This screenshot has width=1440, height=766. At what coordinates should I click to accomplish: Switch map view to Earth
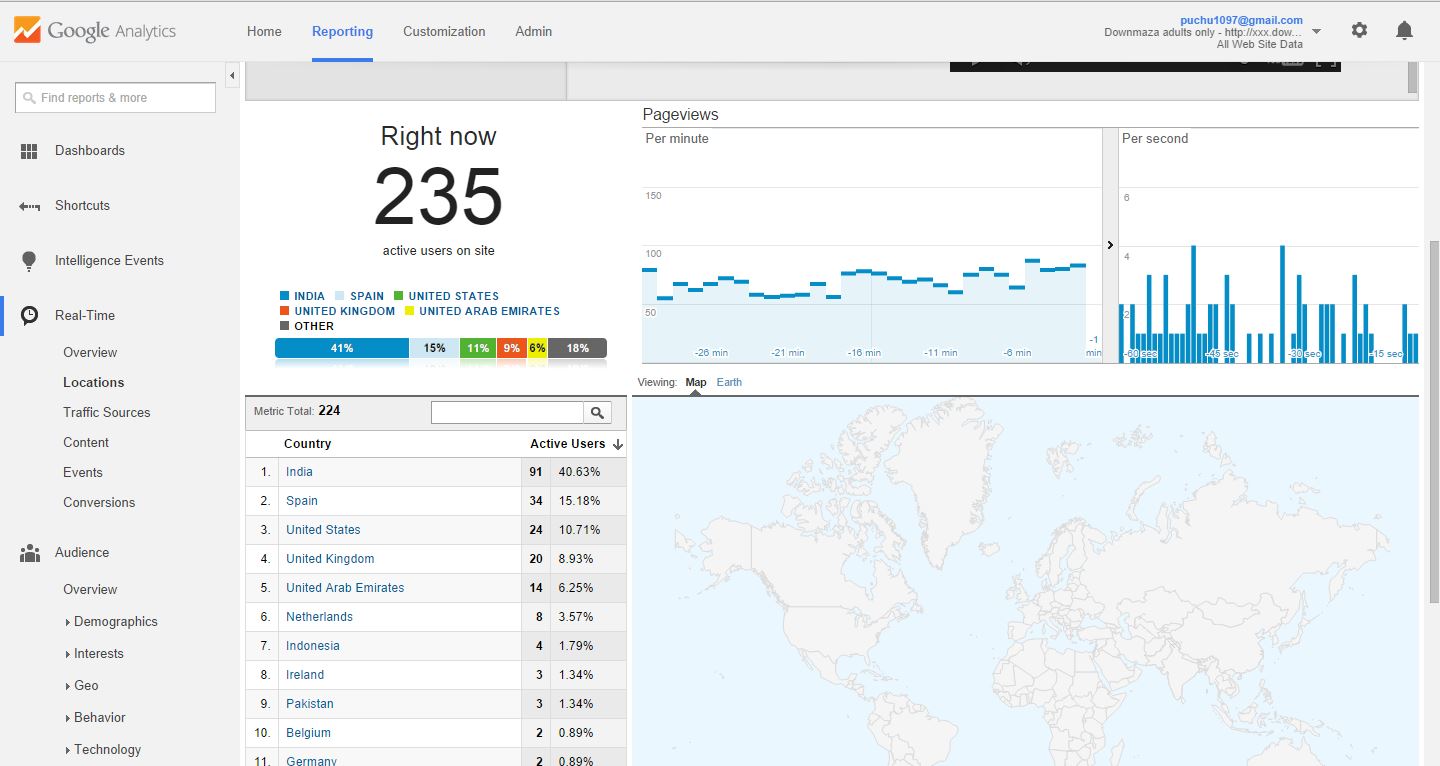pos(729,382)
